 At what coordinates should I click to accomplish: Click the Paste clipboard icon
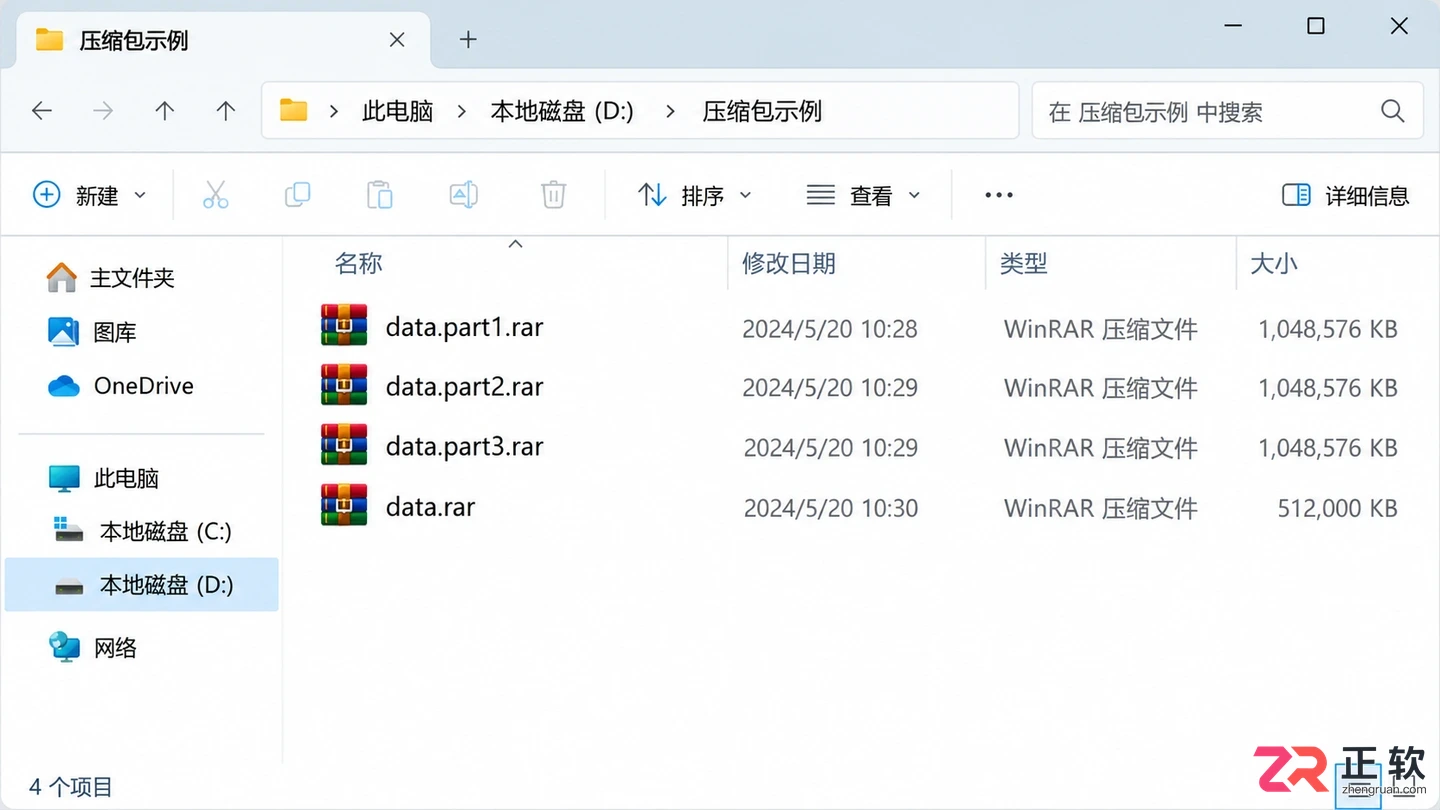tap(380, 195)
